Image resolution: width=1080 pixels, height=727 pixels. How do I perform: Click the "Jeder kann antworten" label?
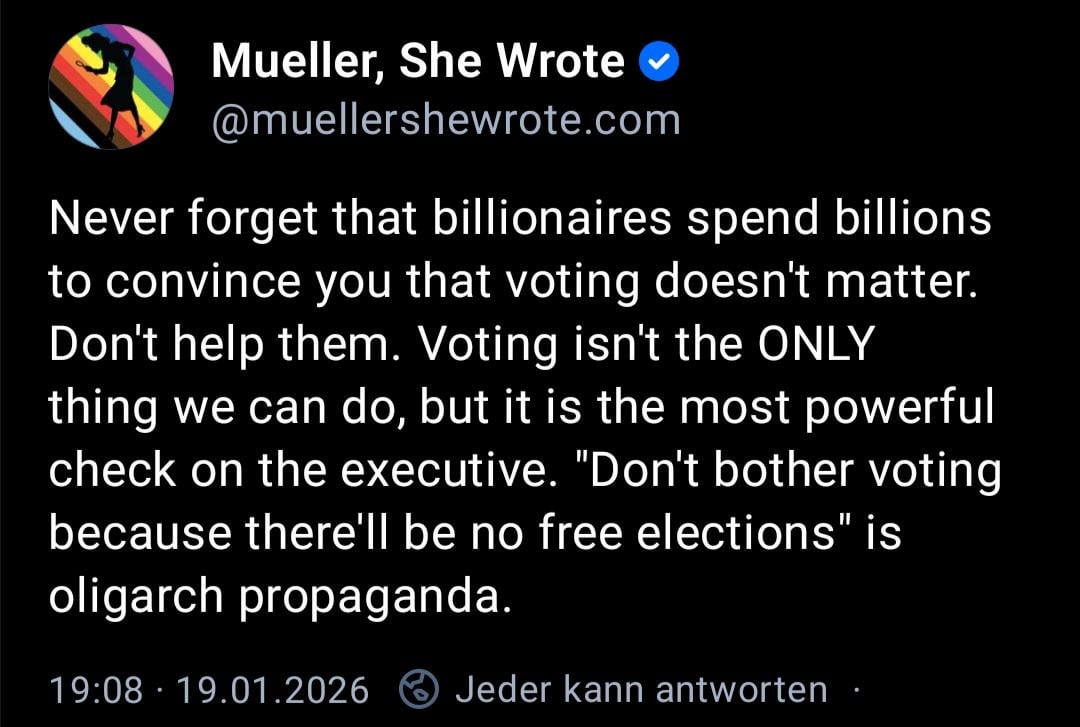[641, 688]
